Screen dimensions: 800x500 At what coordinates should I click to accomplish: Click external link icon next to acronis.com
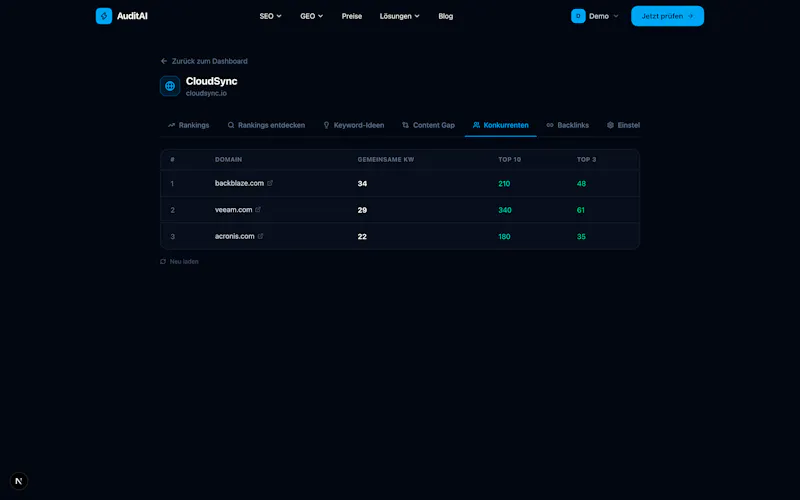coord(260,236)
